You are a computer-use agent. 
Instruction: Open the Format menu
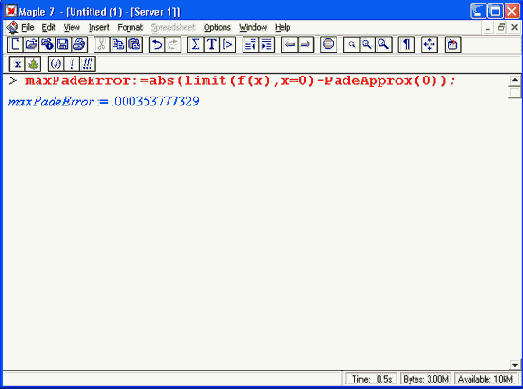point(130,27)
